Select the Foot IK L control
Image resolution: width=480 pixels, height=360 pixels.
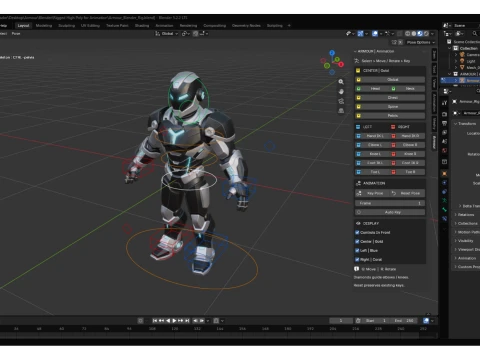(x=372, y=163)
